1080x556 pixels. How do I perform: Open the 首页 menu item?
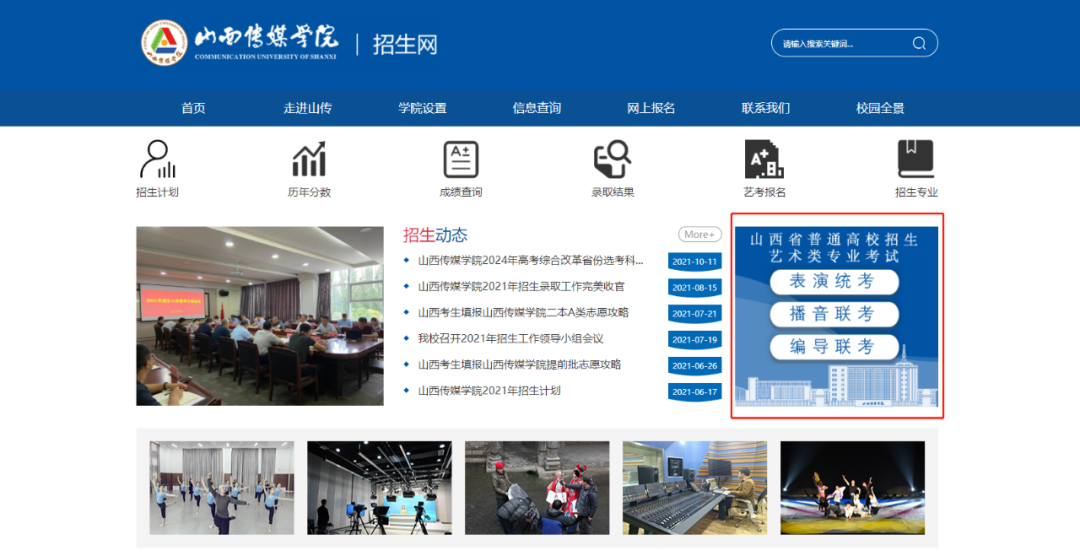(193, 108)
